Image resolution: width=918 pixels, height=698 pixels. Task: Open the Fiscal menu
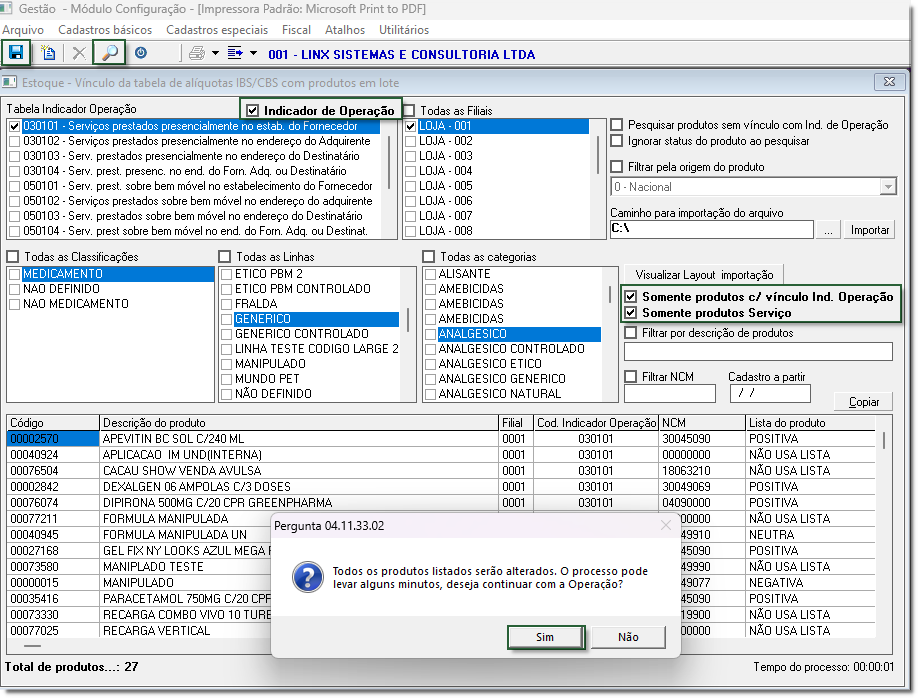[296, 30]
